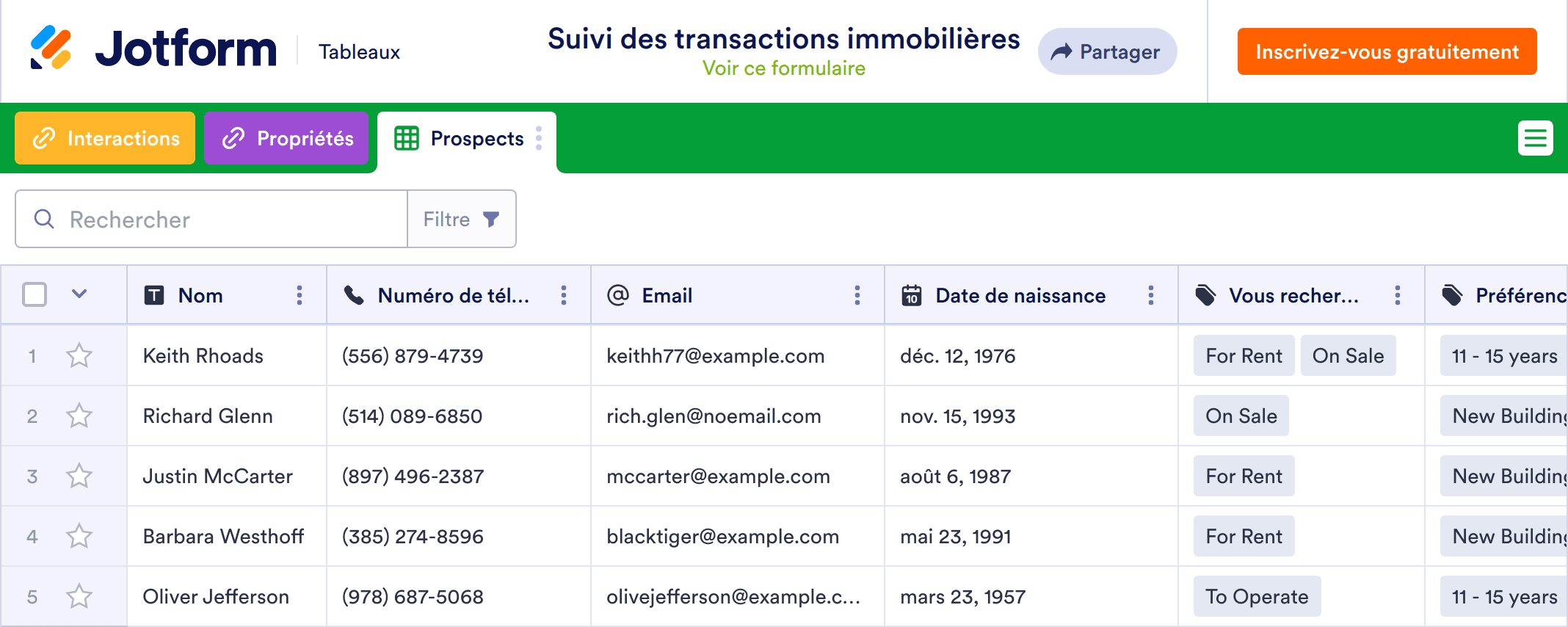This screenshot has width=1568, height=627.
Task: Toggle the select-all rows checkbox
Action: tap(35, 294)
